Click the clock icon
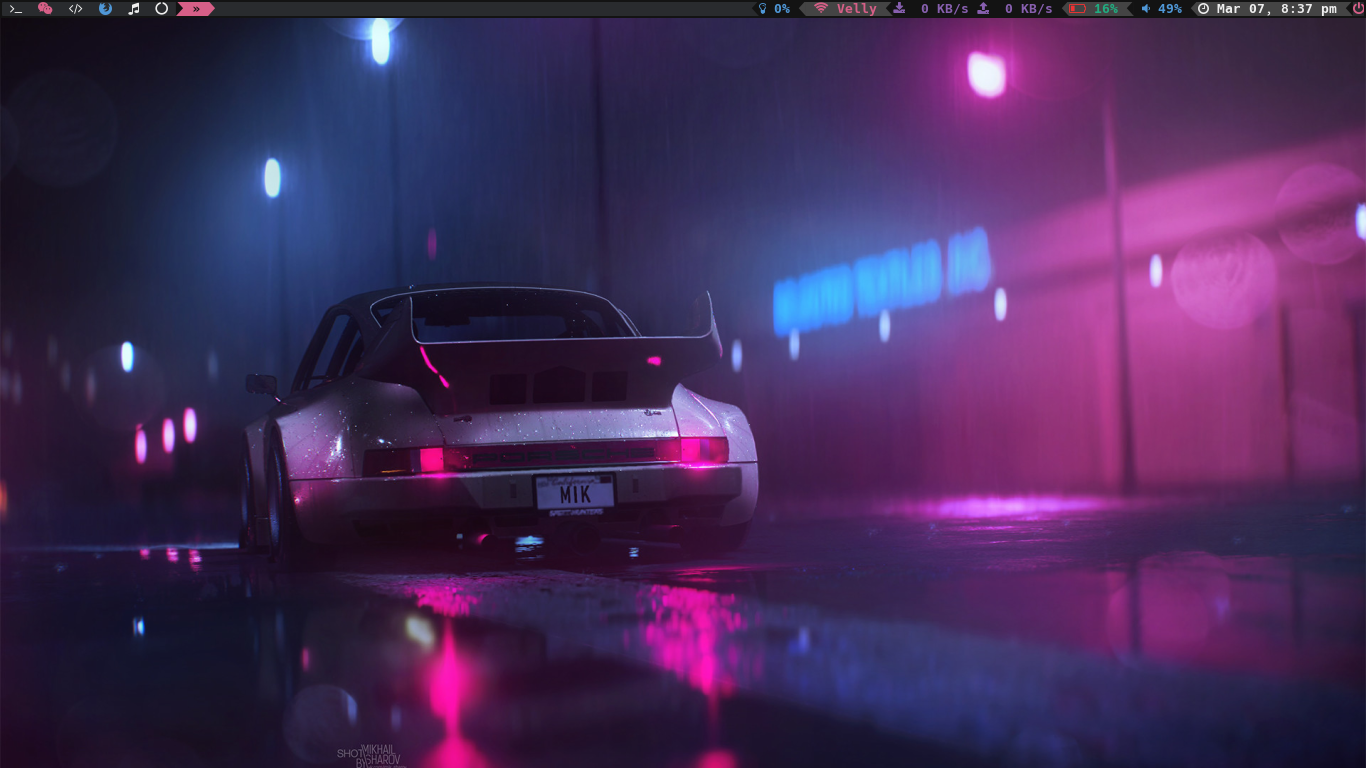 click(x=1203, y=9)
